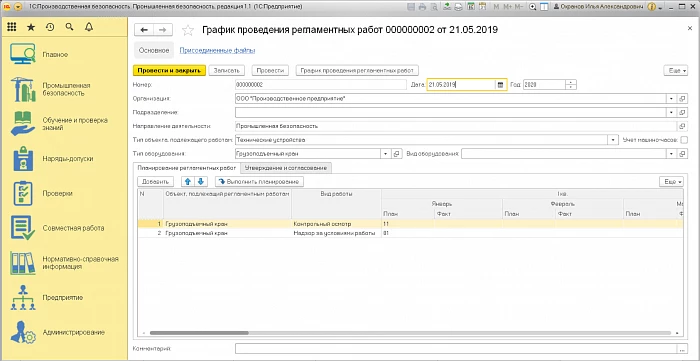Expand the Подразделение dropdown
The width and height of the screenshot is (700, 361).
[x=671, y=112]
